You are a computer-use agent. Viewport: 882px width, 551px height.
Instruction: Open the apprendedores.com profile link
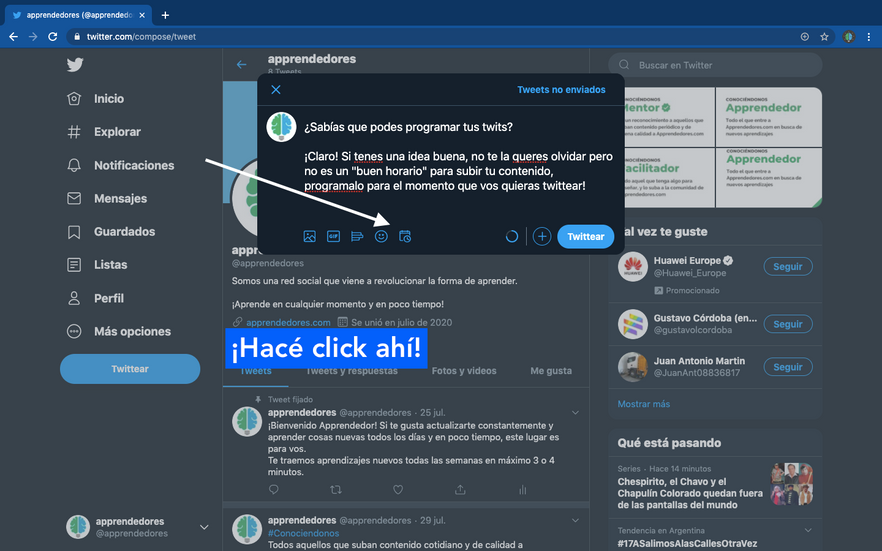click(288, 322)
